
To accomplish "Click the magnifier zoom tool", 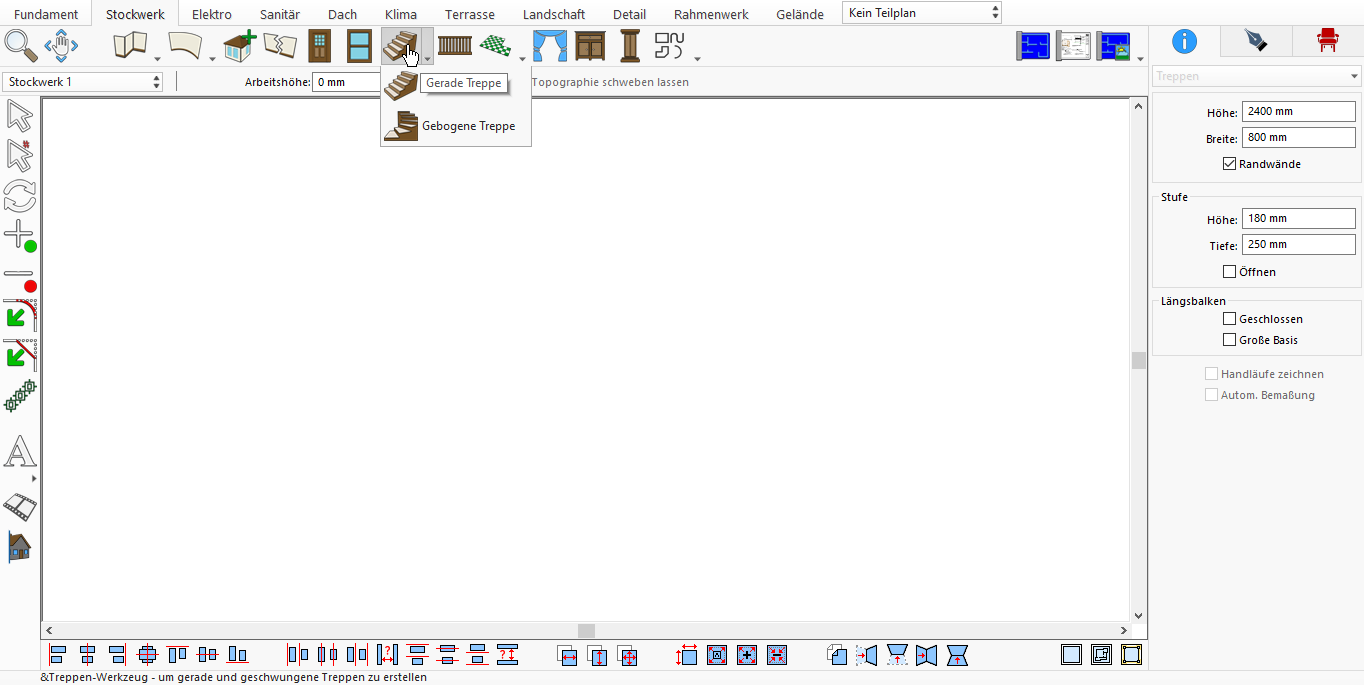I will click(21, 46).
